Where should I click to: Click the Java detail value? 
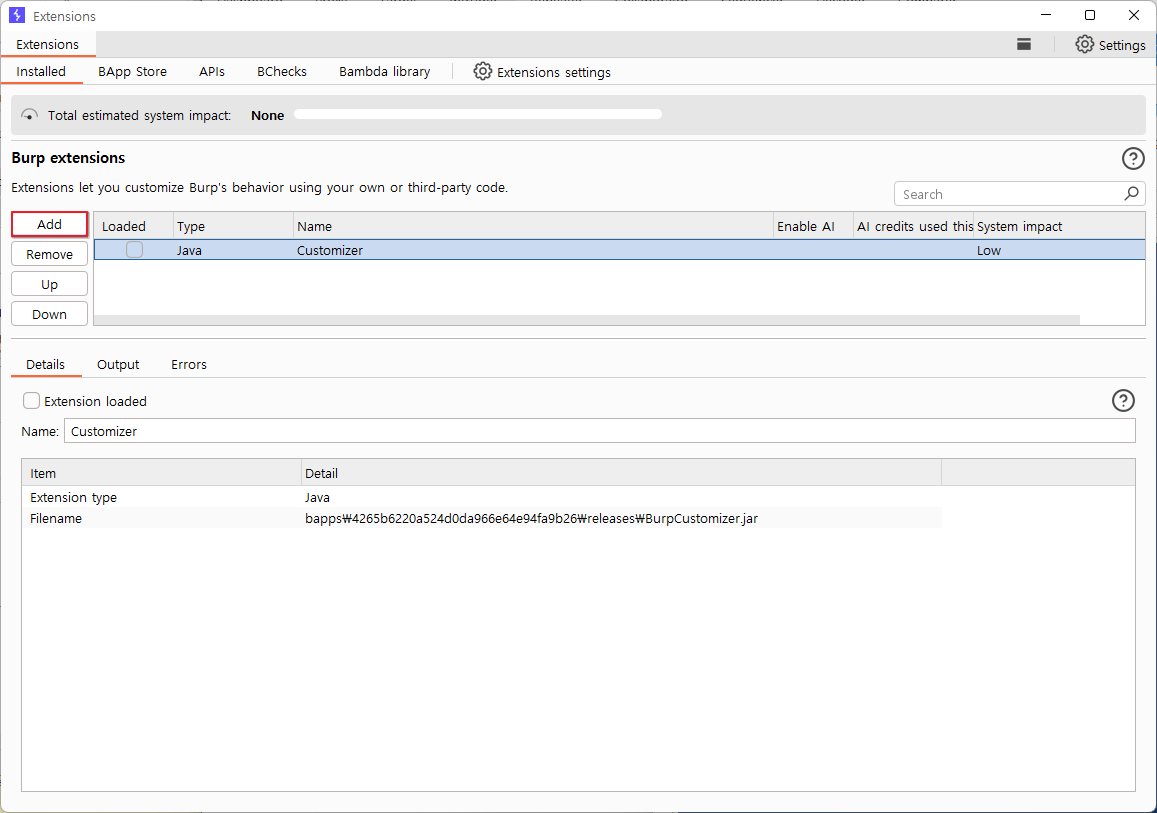point(317,497)
